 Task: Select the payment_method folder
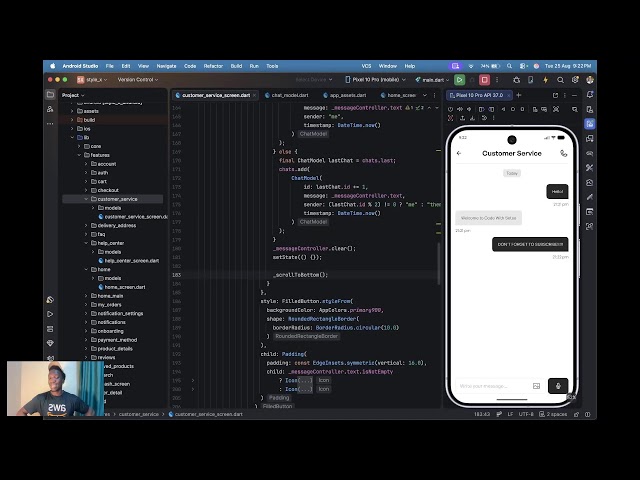[114, 340]
